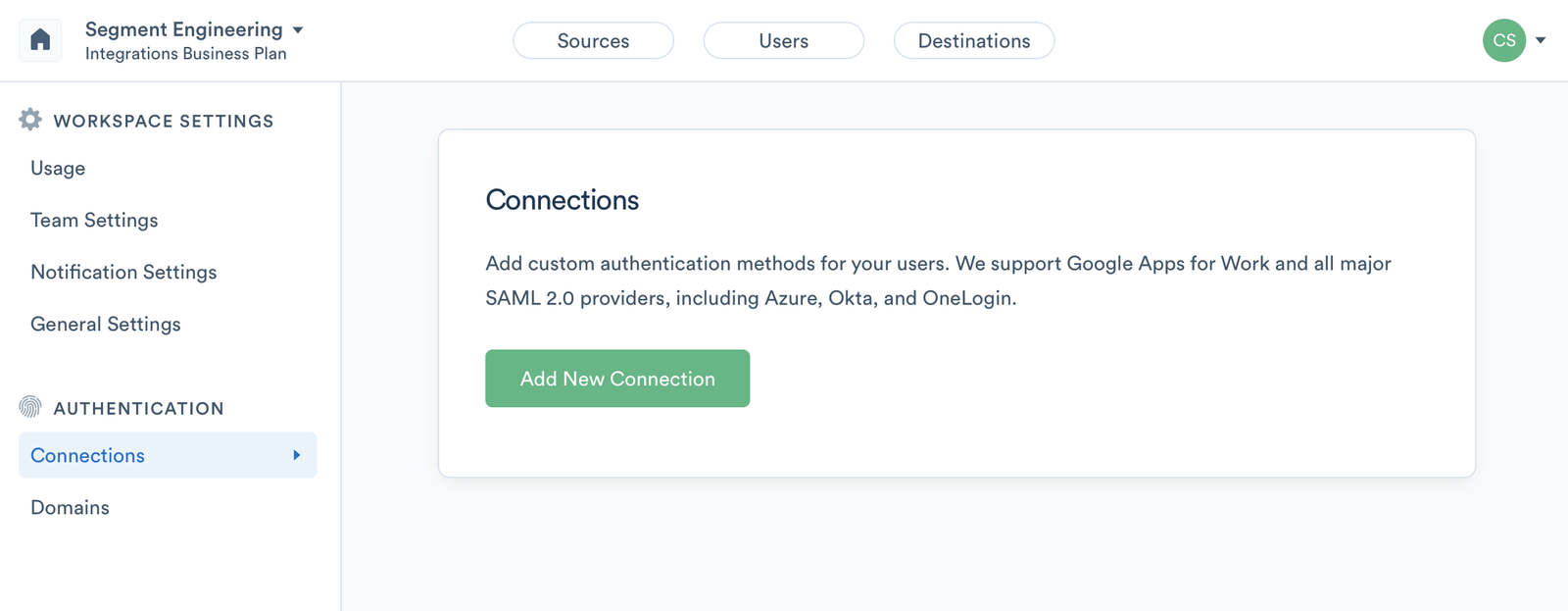
Task: Go to the Sources tab
Action: (x=593, y=41)
